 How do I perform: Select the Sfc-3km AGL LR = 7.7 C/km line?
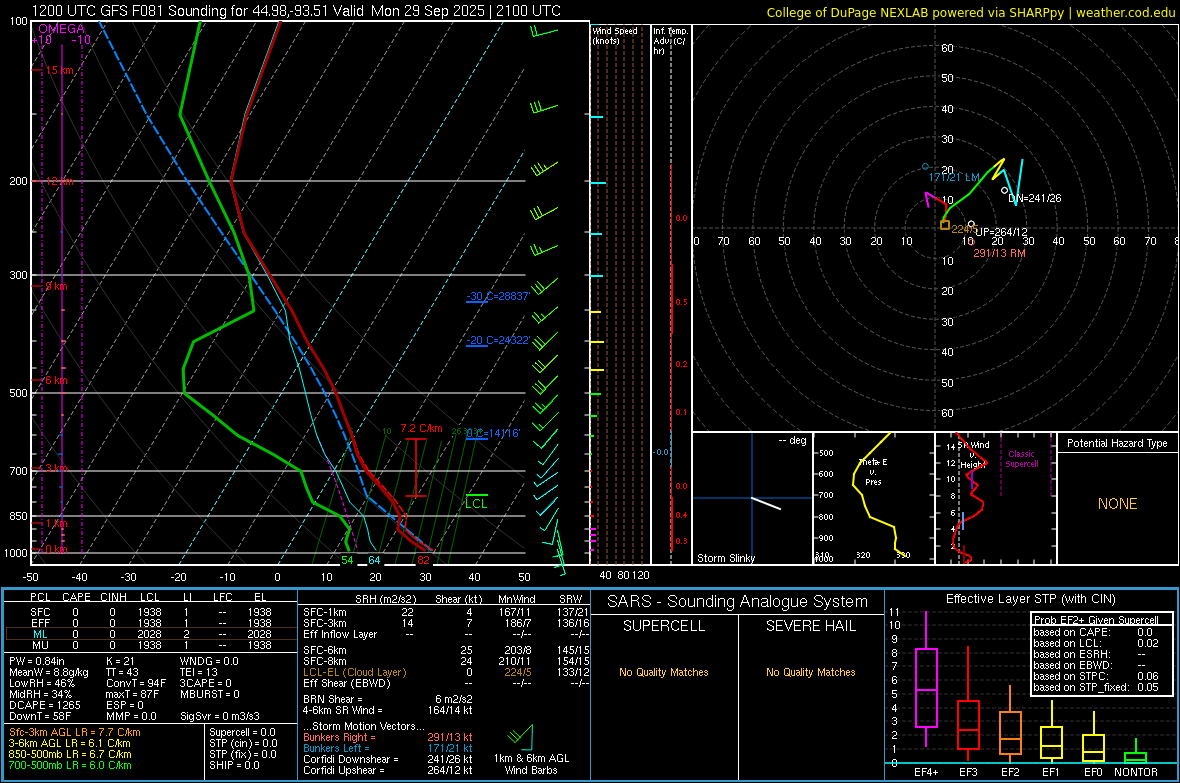point(75,732)
